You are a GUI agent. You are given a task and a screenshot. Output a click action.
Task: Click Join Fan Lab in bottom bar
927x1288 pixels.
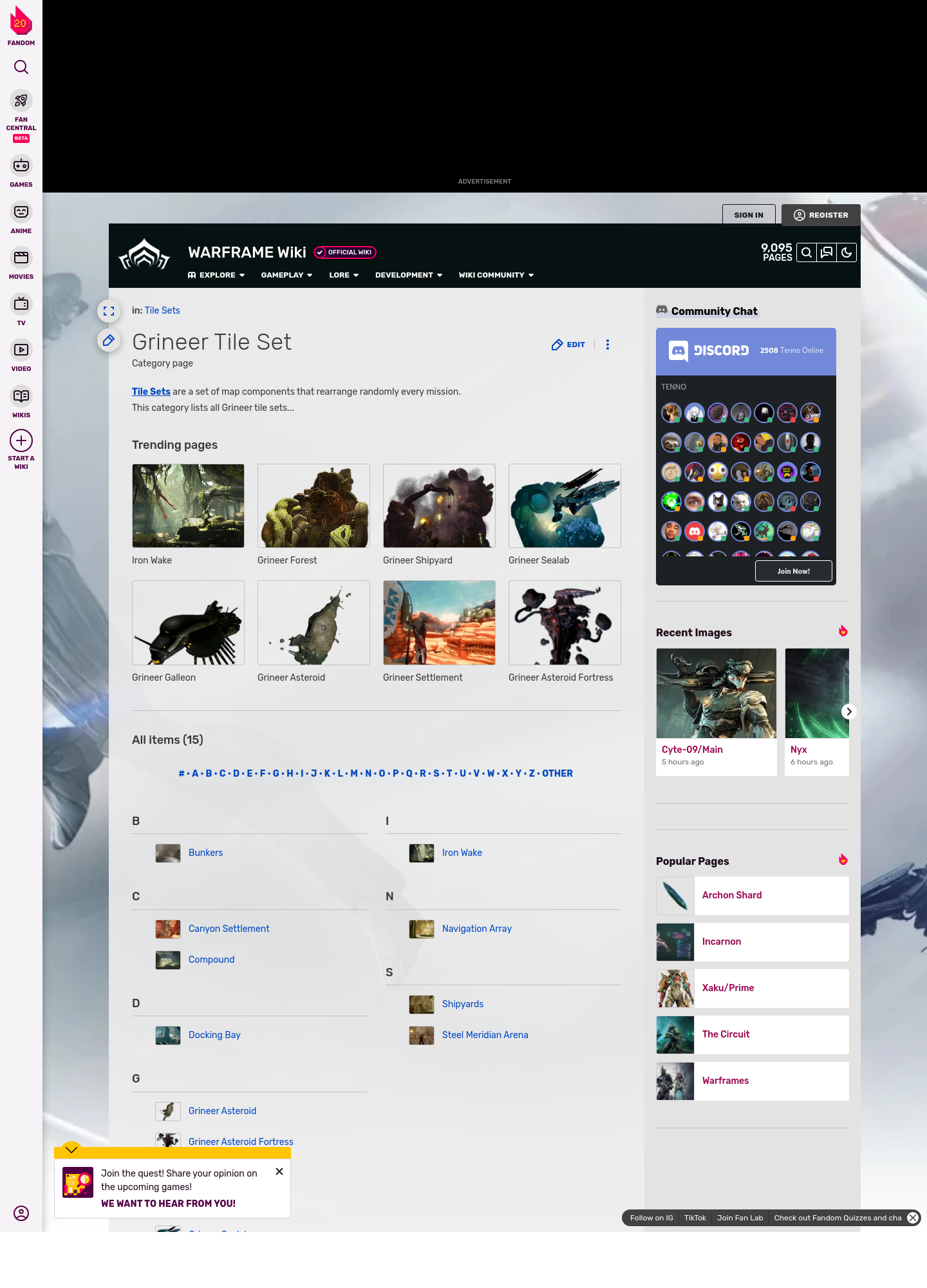click(x=740, y=1218)
